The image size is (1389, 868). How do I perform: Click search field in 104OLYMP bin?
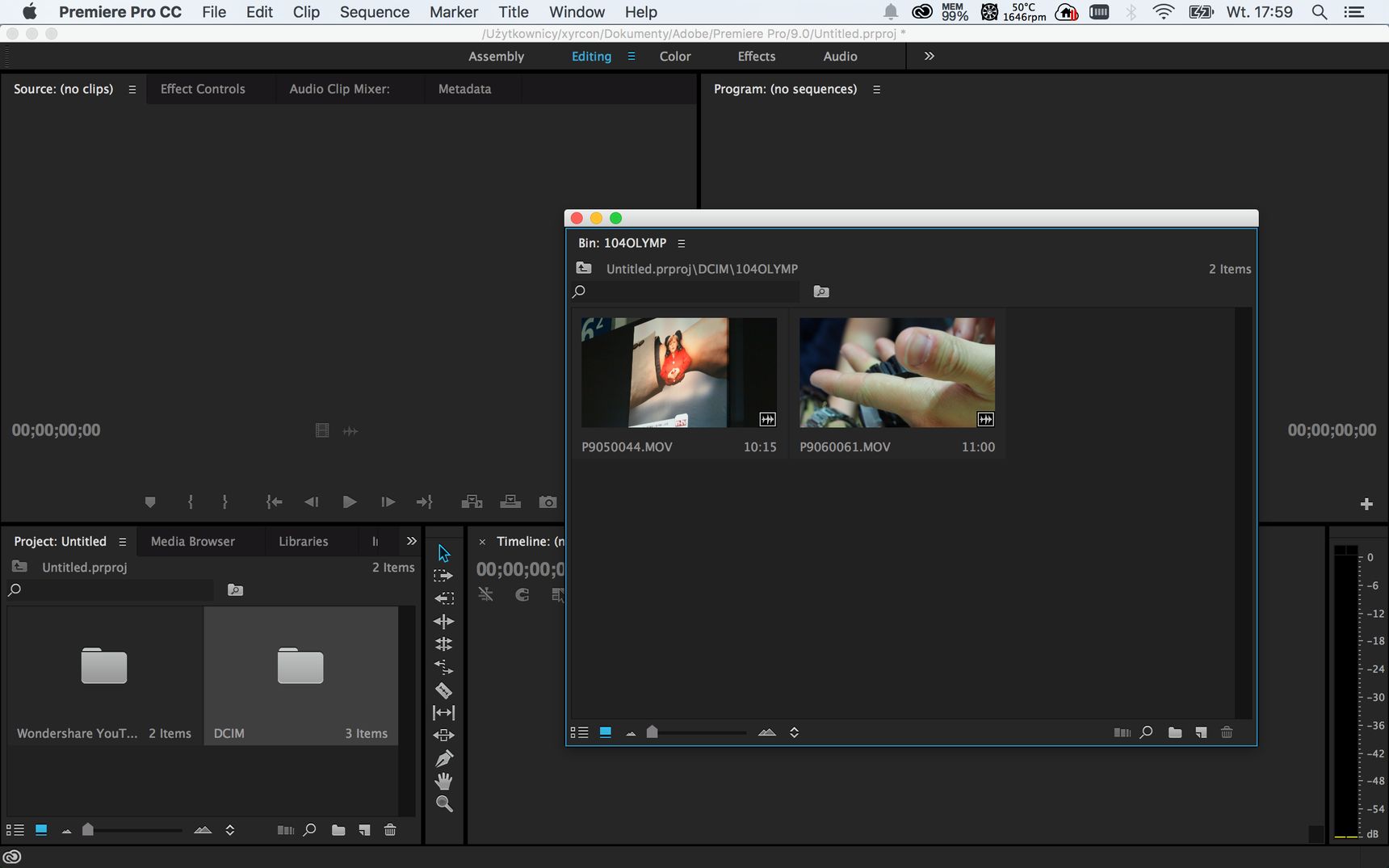click(686, 291)
